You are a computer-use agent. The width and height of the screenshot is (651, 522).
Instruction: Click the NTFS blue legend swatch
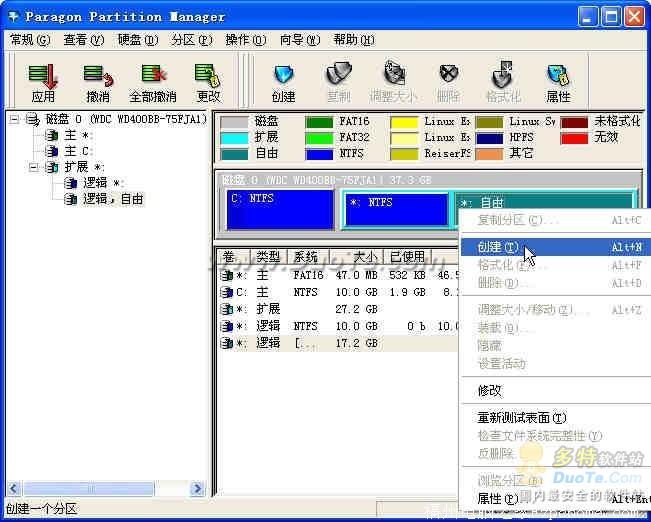click(319, 154)
